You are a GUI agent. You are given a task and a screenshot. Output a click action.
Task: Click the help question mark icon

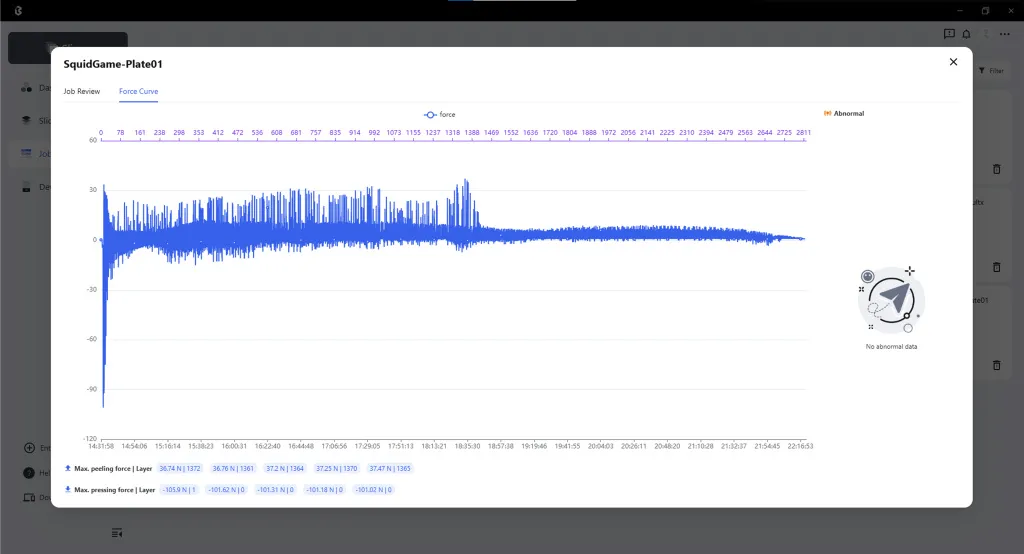(30, 473)
